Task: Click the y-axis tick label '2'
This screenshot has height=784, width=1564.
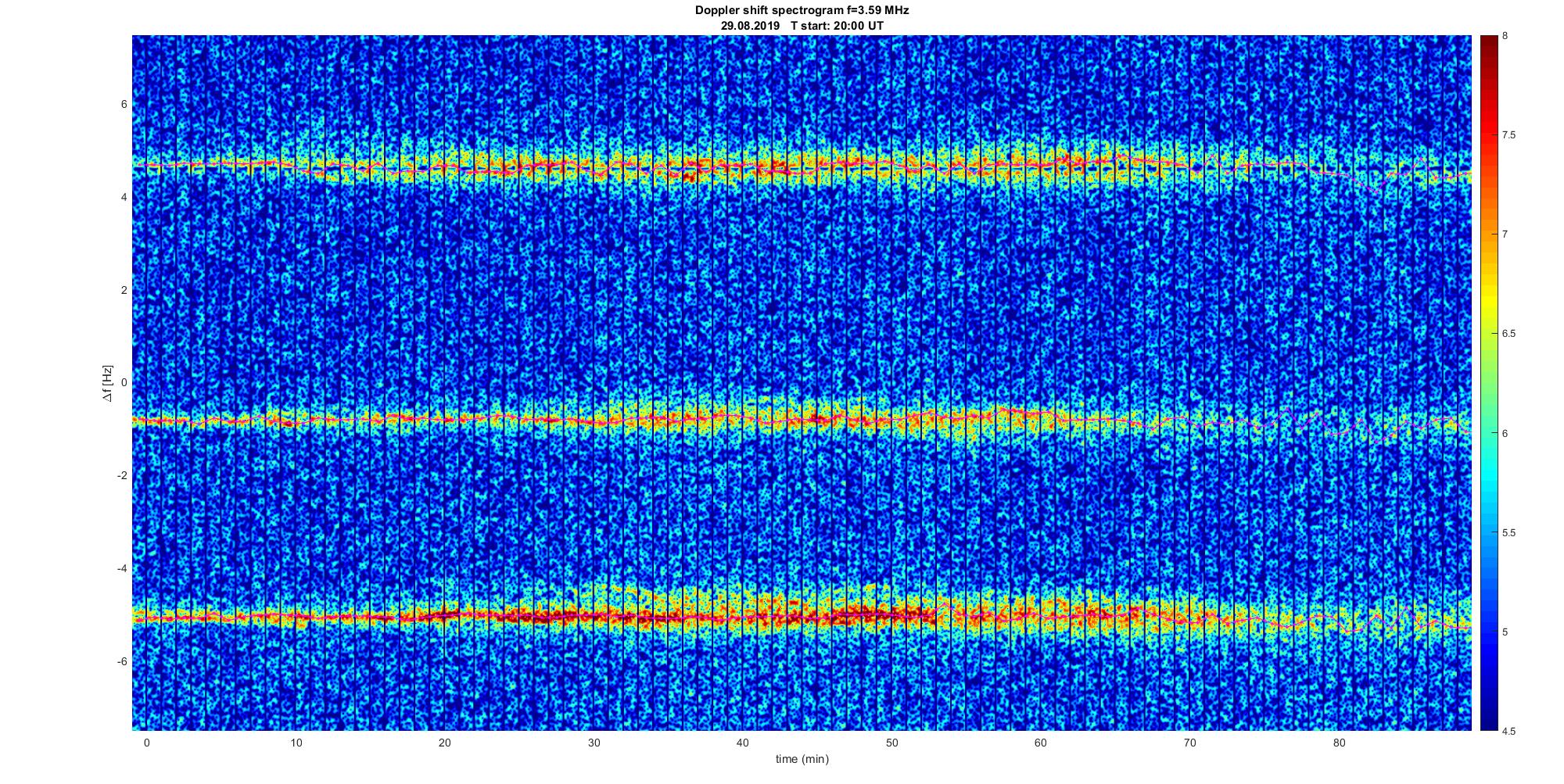Action: coord(124,290)
